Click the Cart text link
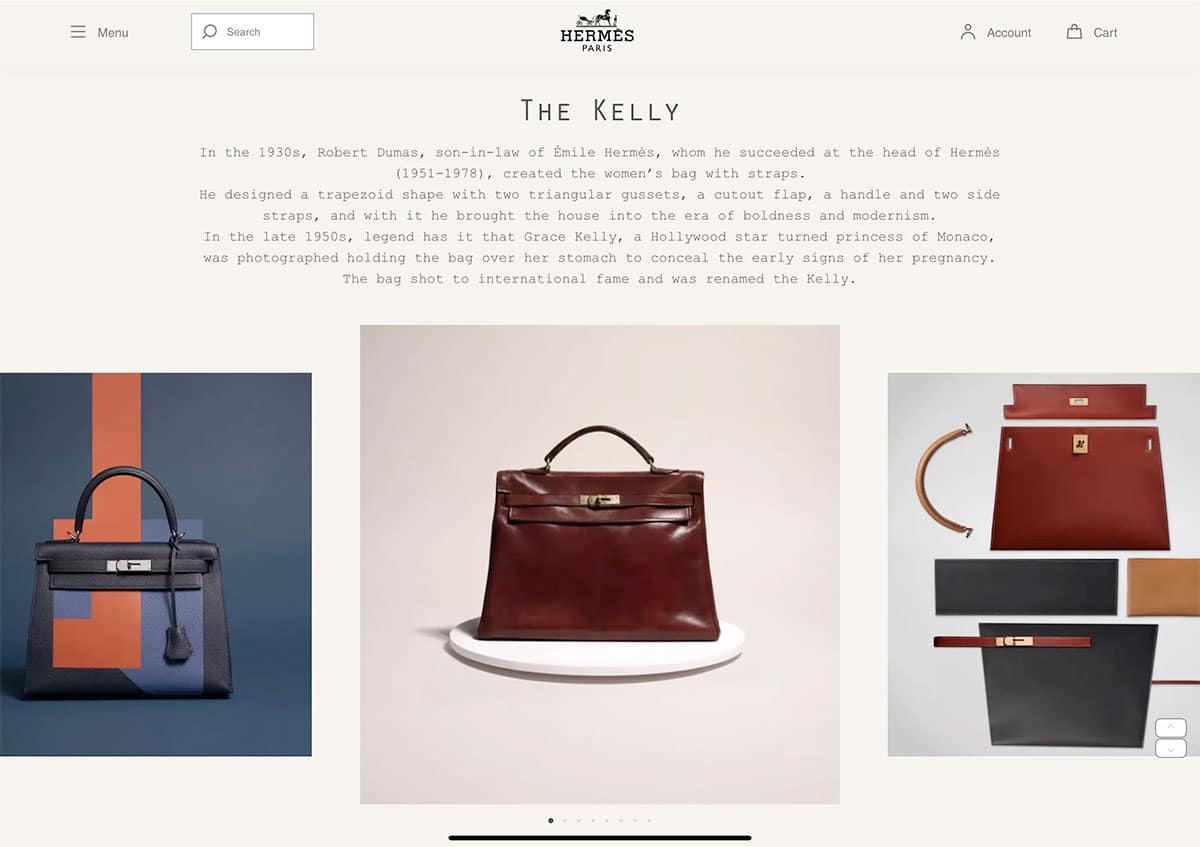 [1105, 33]
